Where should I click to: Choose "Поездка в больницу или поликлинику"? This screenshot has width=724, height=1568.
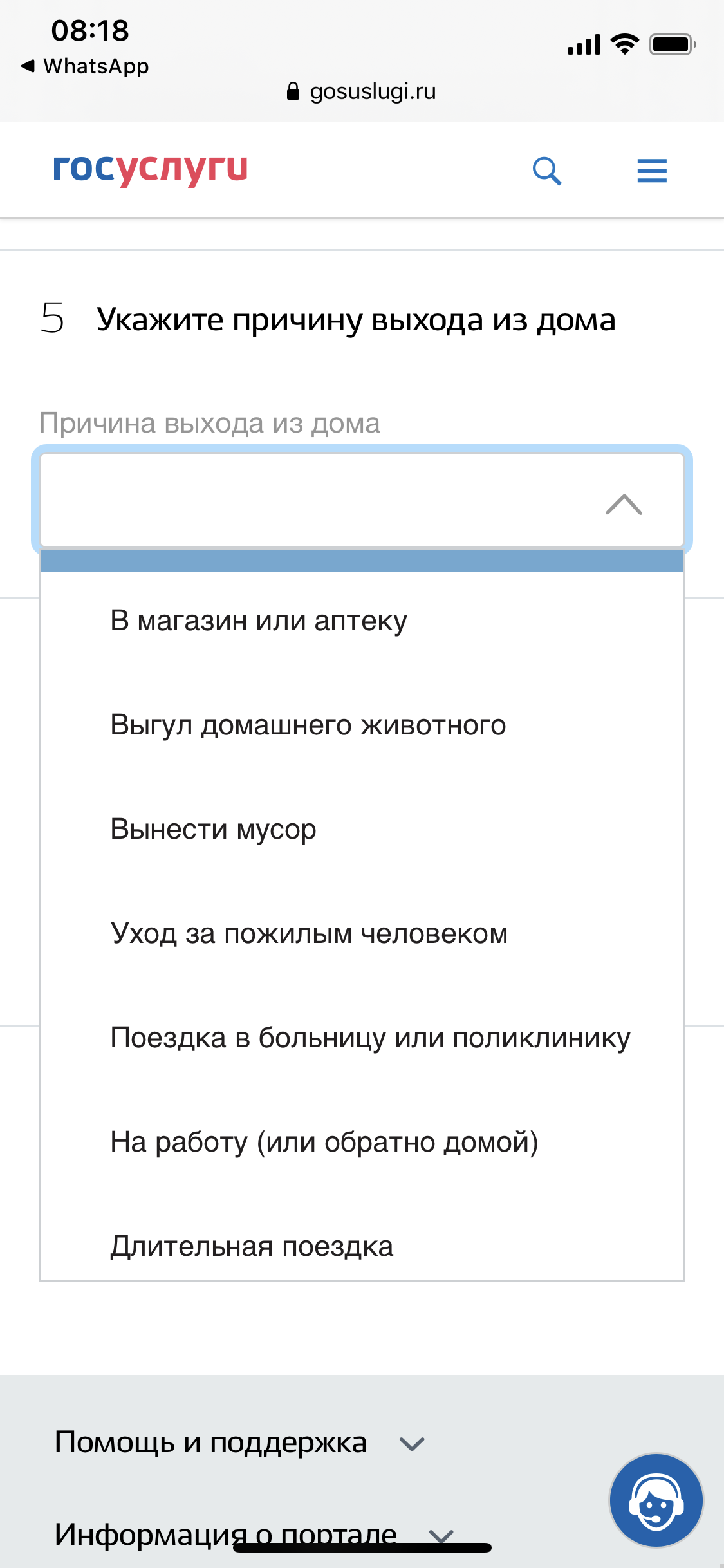[x=370, y=1038]
